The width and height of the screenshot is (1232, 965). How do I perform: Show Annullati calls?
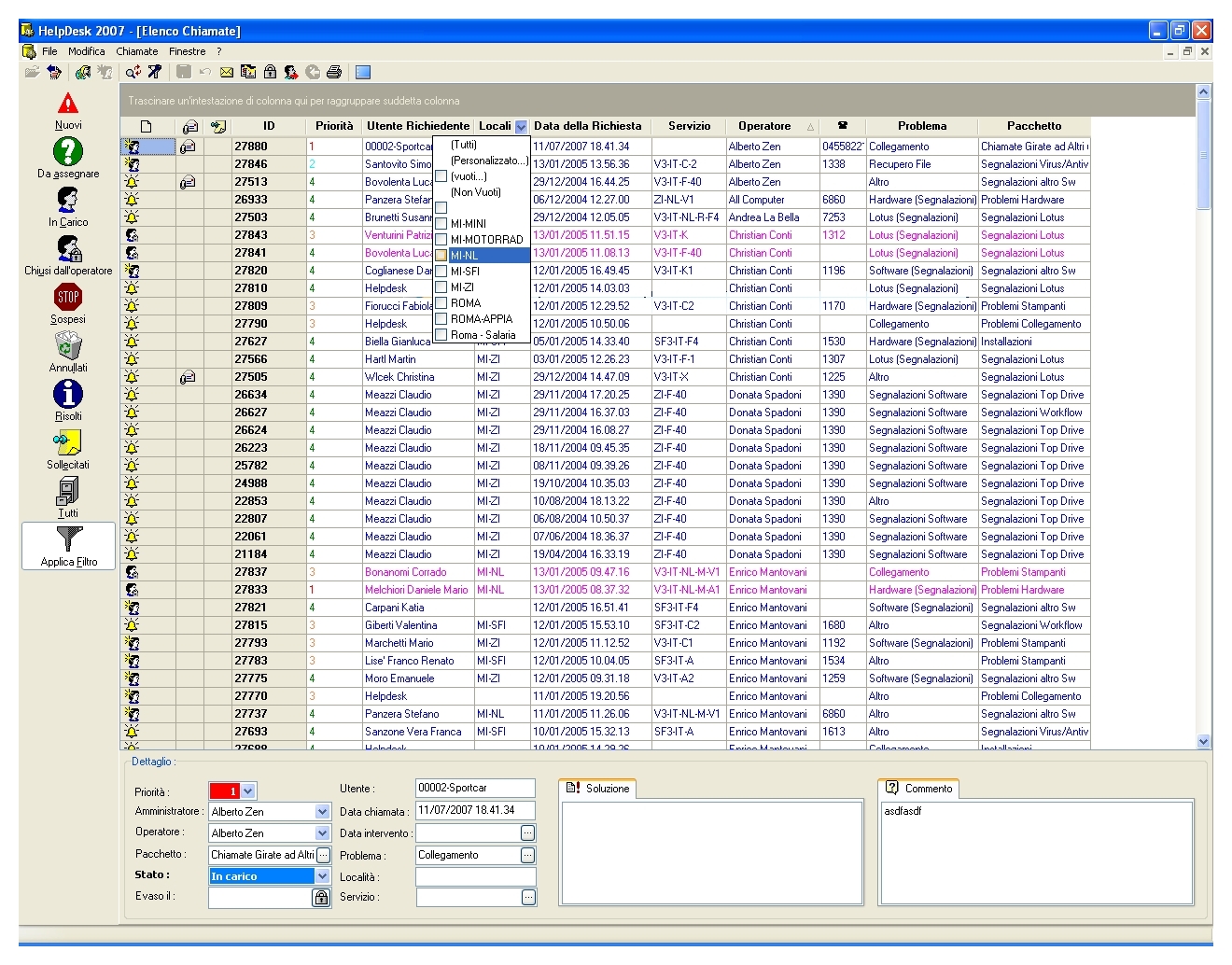[68, 353]
